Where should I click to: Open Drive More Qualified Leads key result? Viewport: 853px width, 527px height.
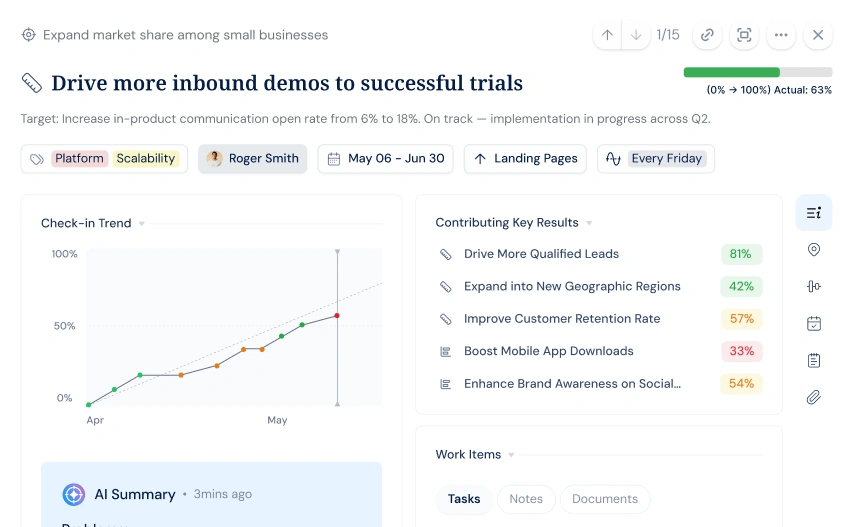coord(541,254)
